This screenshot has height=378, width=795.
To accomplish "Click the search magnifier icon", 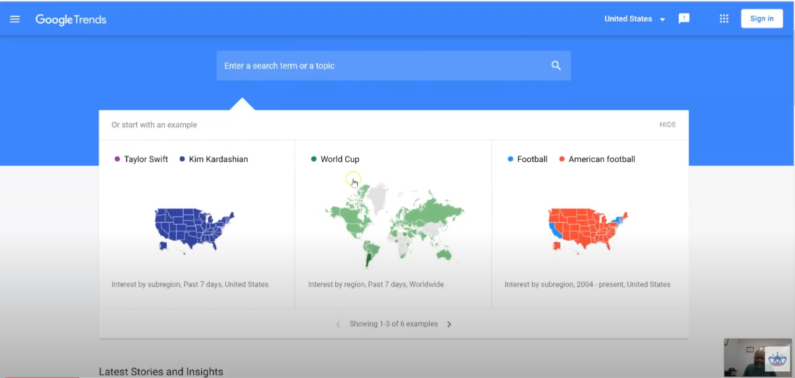I will point(556,65).
